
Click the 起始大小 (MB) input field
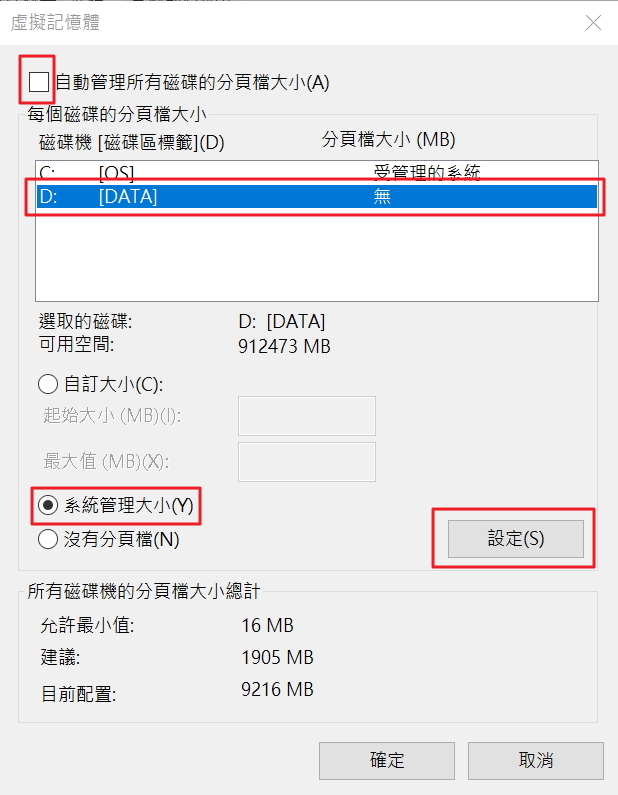(x=306, y=416)
